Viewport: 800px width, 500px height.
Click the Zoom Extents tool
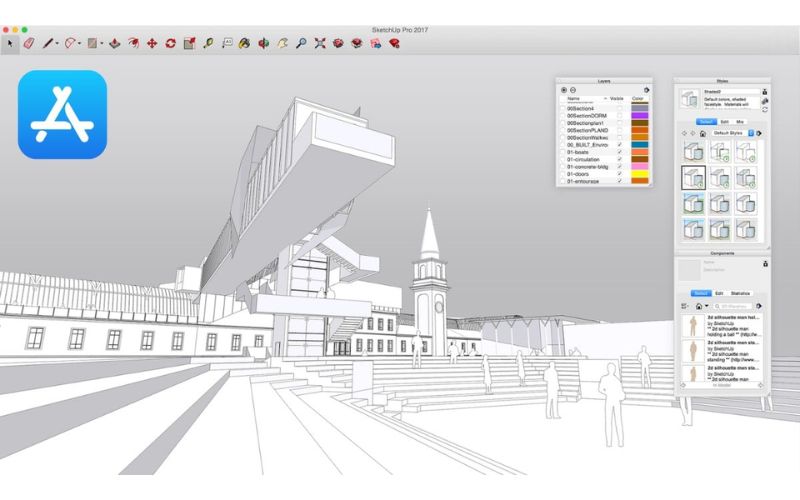point(320,44)
